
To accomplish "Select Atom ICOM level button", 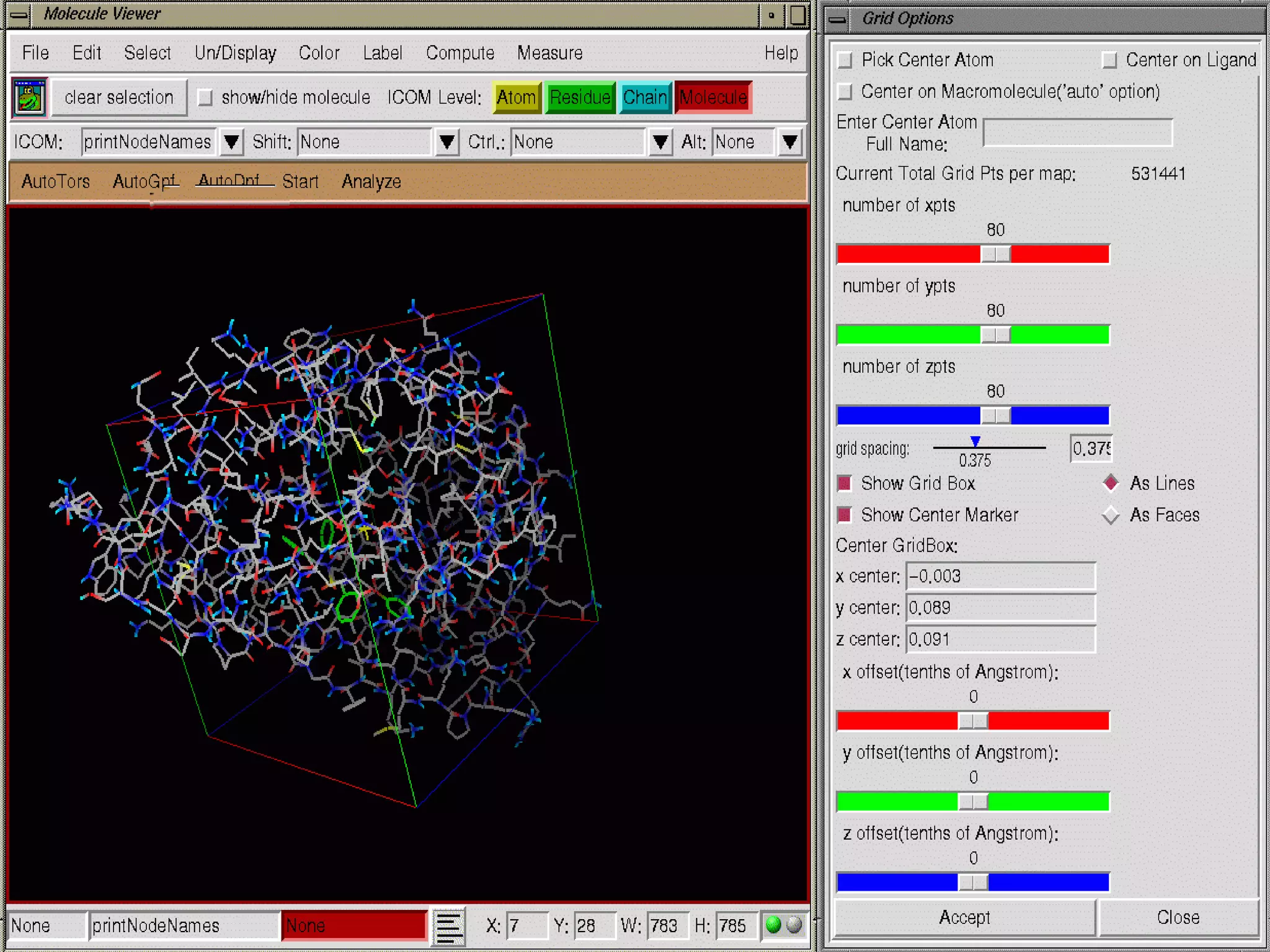I will (516, 97).
